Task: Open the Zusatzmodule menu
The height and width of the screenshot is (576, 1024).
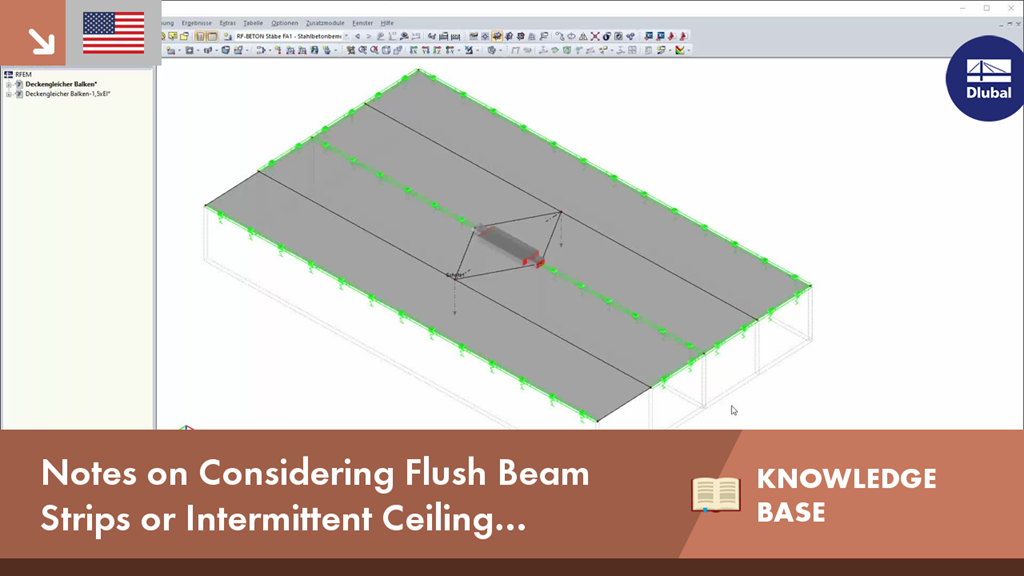Action: (x=325, y=23)
